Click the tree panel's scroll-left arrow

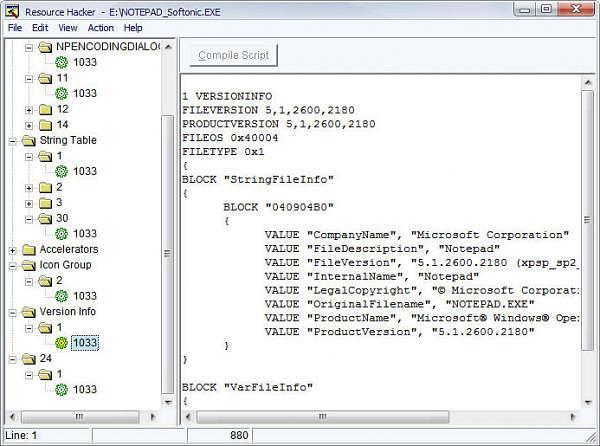click(12, 417)
